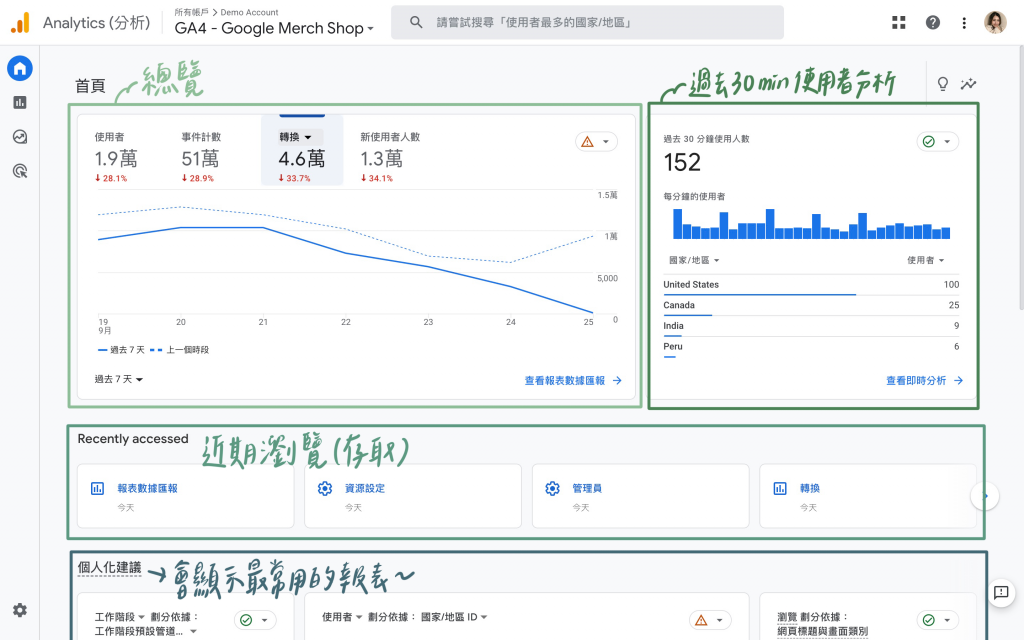Viewport: 1024px width, 640px height.
Task: Click the 管理員 gear icon card
Action: coord(552,488)
